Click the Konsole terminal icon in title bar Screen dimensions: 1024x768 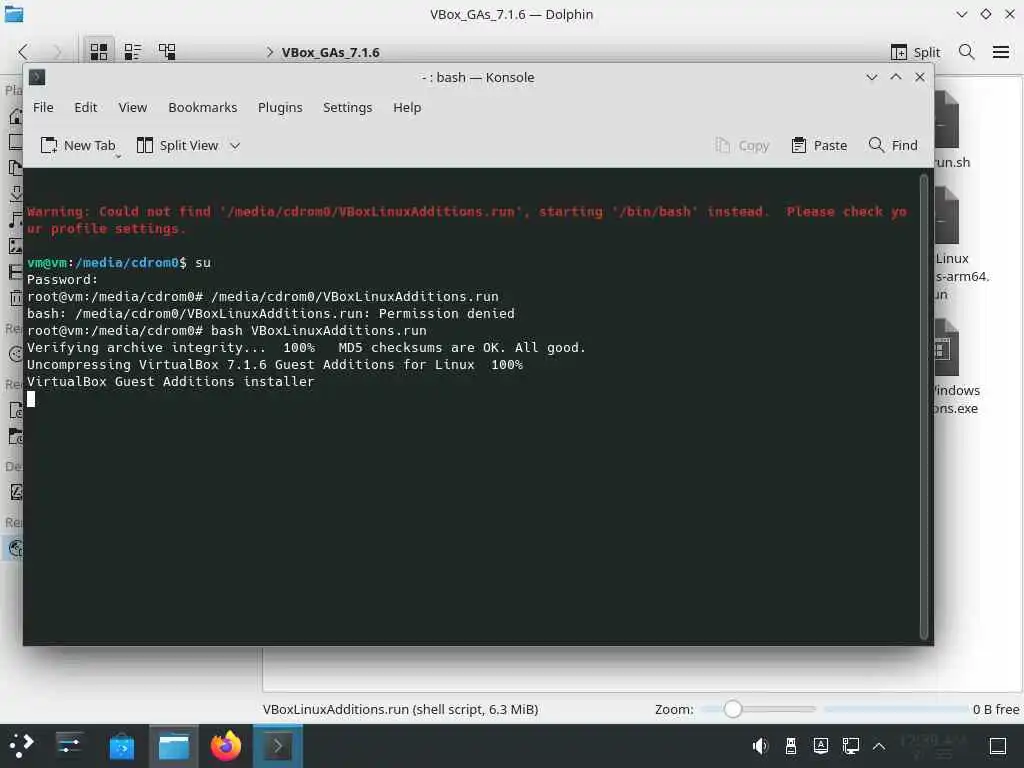(x=37, y=77)
